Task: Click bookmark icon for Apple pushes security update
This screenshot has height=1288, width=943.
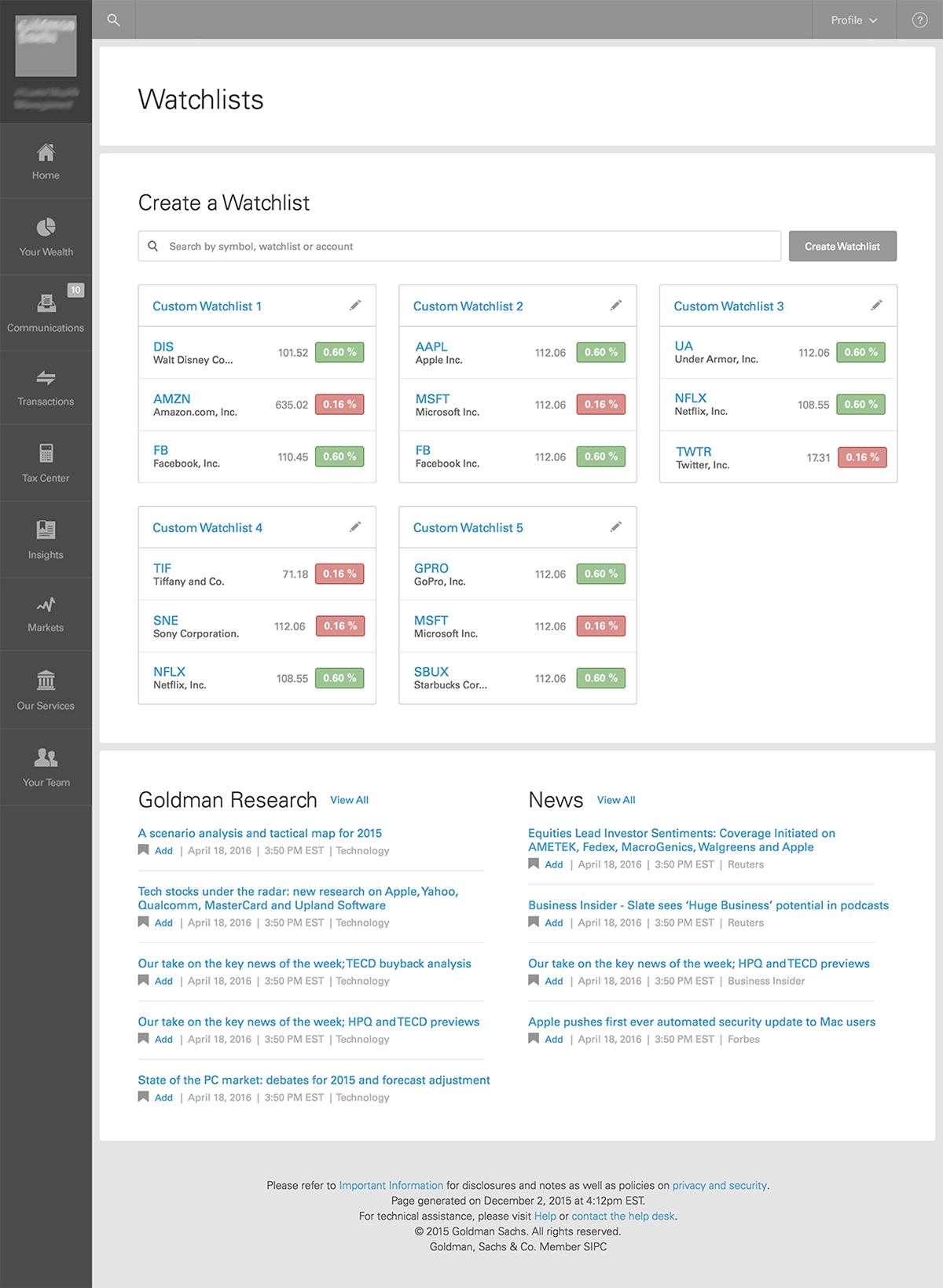Action: [x=534, y=1038]
